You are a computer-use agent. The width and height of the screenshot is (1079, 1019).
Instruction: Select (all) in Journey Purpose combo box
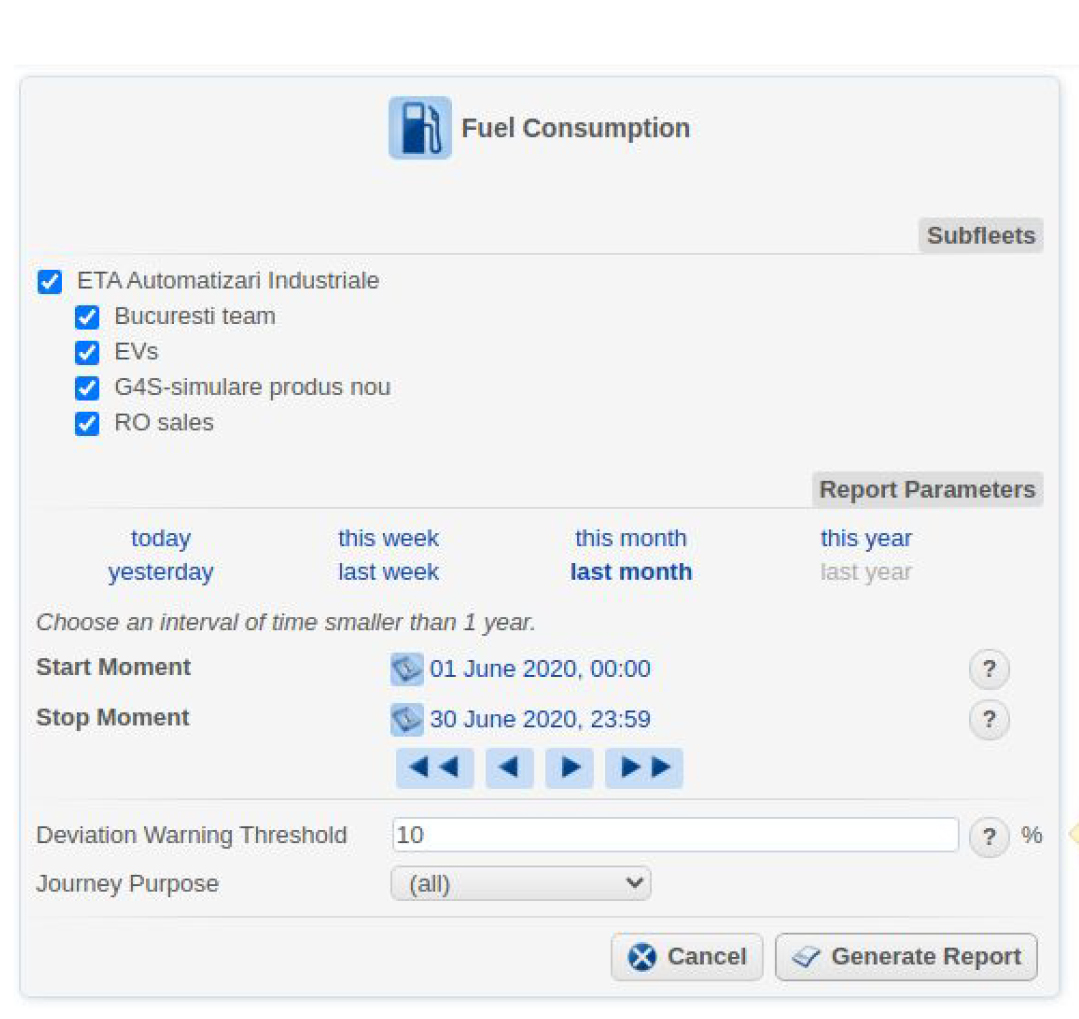click(x=520, y=883)
